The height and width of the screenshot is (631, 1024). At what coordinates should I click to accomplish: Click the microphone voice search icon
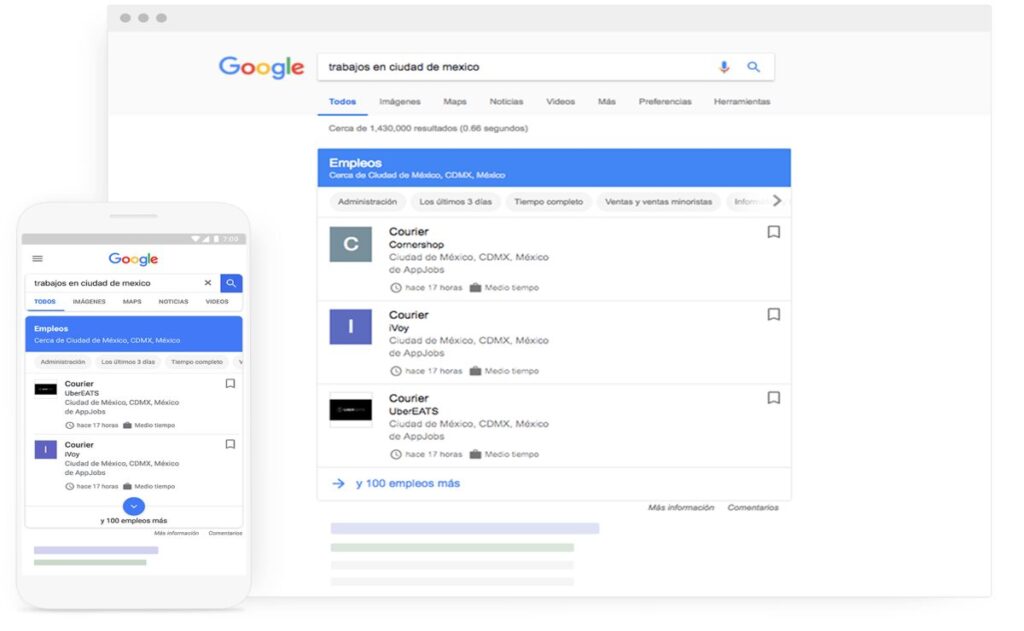pos(724,67)
